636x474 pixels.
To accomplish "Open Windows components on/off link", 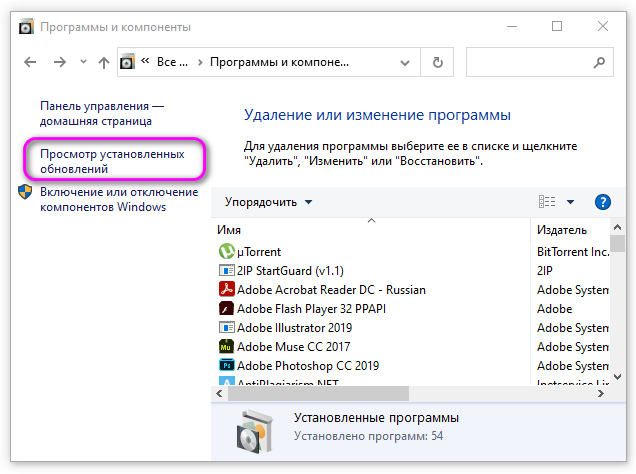I will point(119,199).
